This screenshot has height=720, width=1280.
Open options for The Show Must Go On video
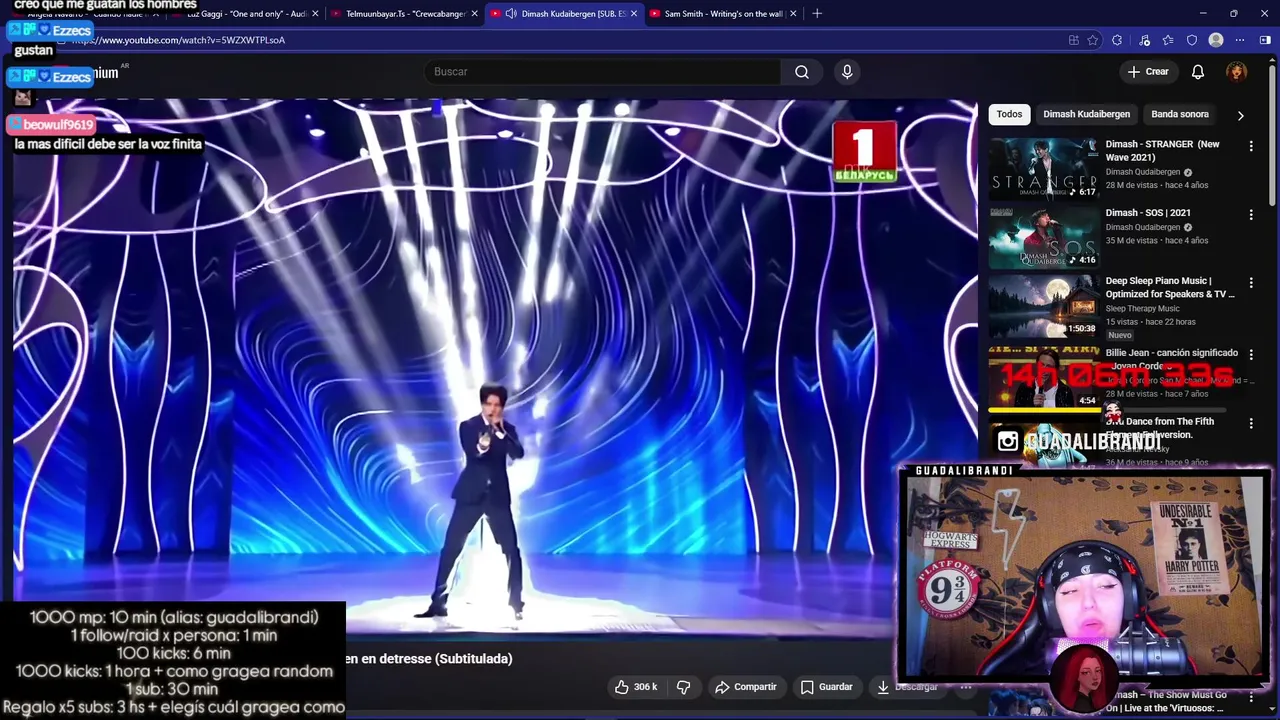point(1250,697)
